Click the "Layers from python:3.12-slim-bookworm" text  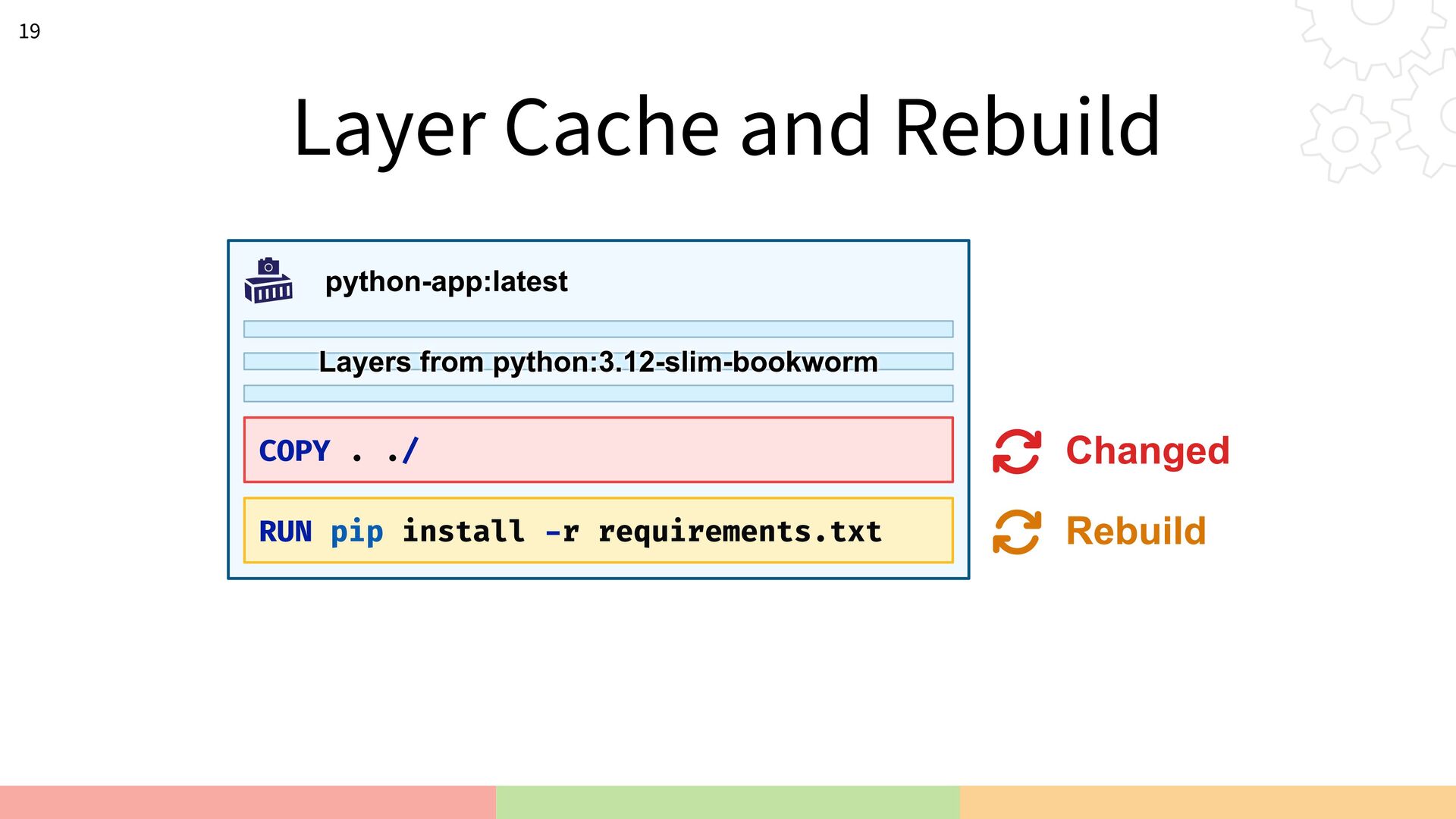pyautogui.click(x=598, y=362)
